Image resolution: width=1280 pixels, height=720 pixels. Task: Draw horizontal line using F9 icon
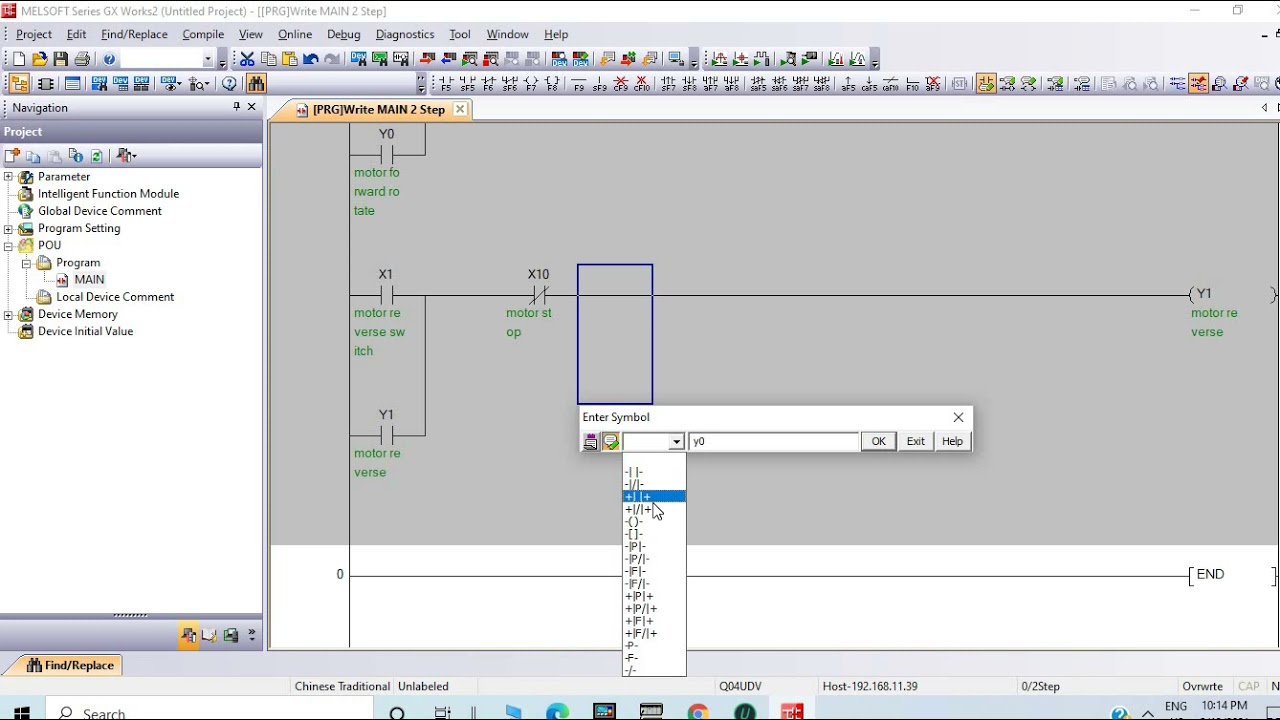coord(579,84)
